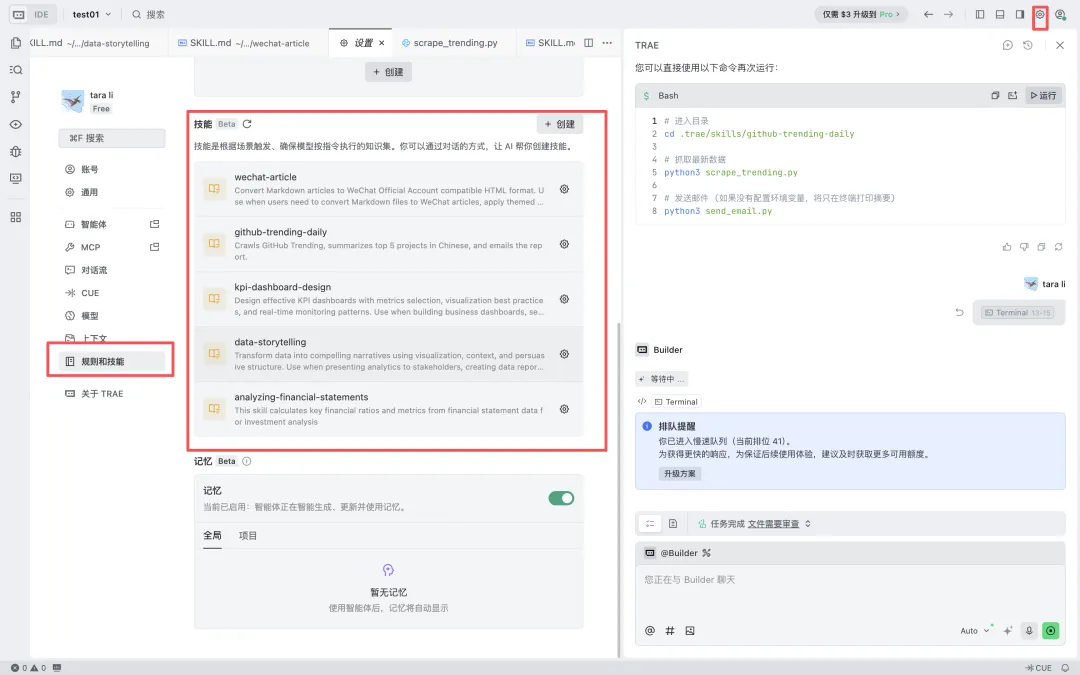Toggle the 记忆 memory switch off
The width and height of the screenshot is (1080, 675).
(561, 498)
